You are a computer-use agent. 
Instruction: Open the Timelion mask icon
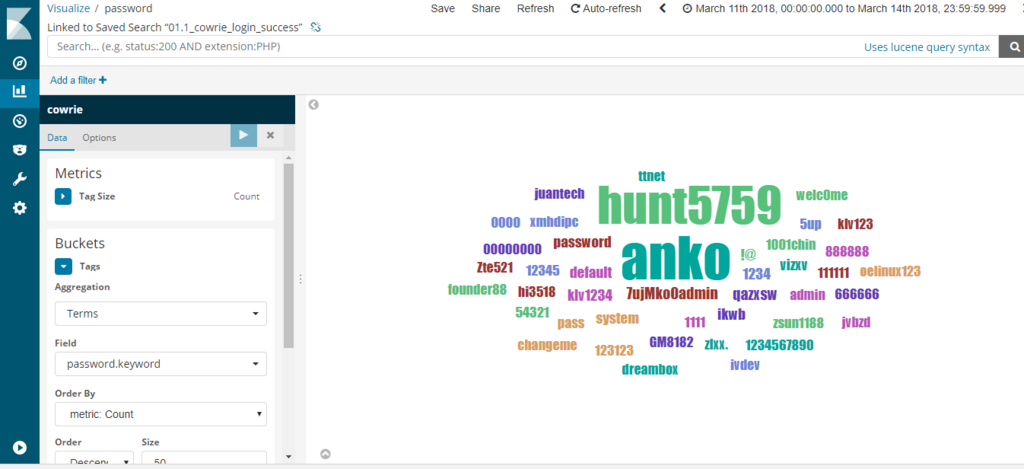[x=20, y=150]
